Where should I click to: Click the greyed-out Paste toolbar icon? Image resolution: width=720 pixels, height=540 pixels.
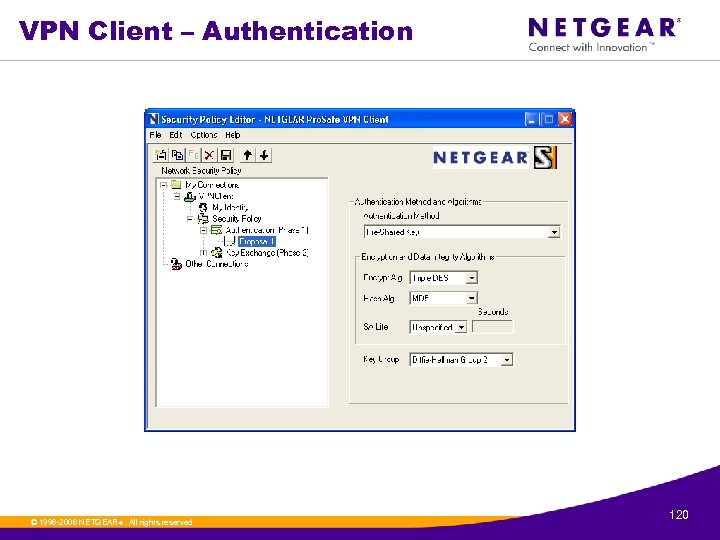[x=193, y=155]
